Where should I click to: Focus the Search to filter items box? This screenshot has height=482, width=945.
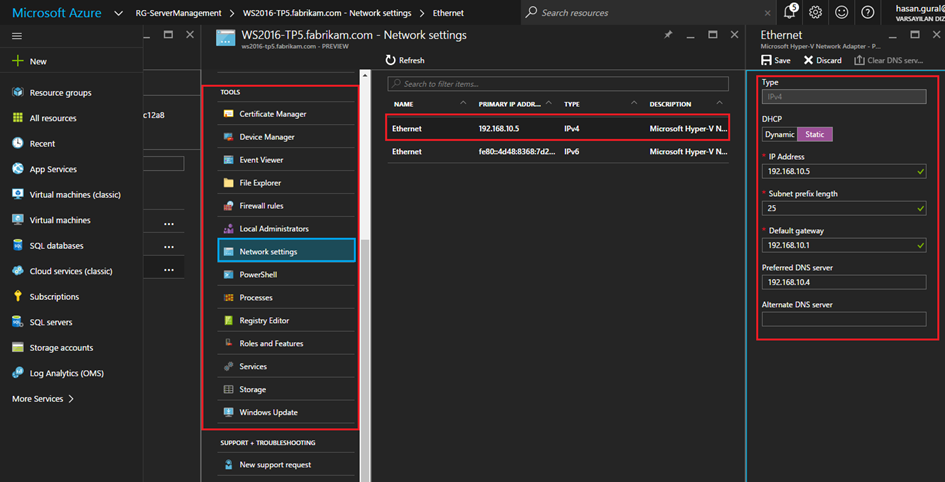pyautogui.click(x=558, y=84)
